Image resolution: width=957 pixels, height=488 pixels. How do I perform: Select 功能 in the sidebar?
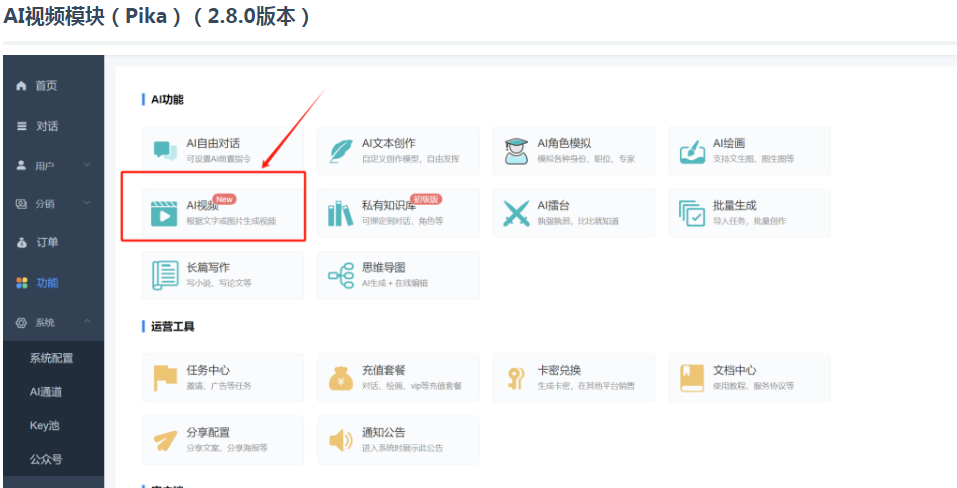(47, 283)
